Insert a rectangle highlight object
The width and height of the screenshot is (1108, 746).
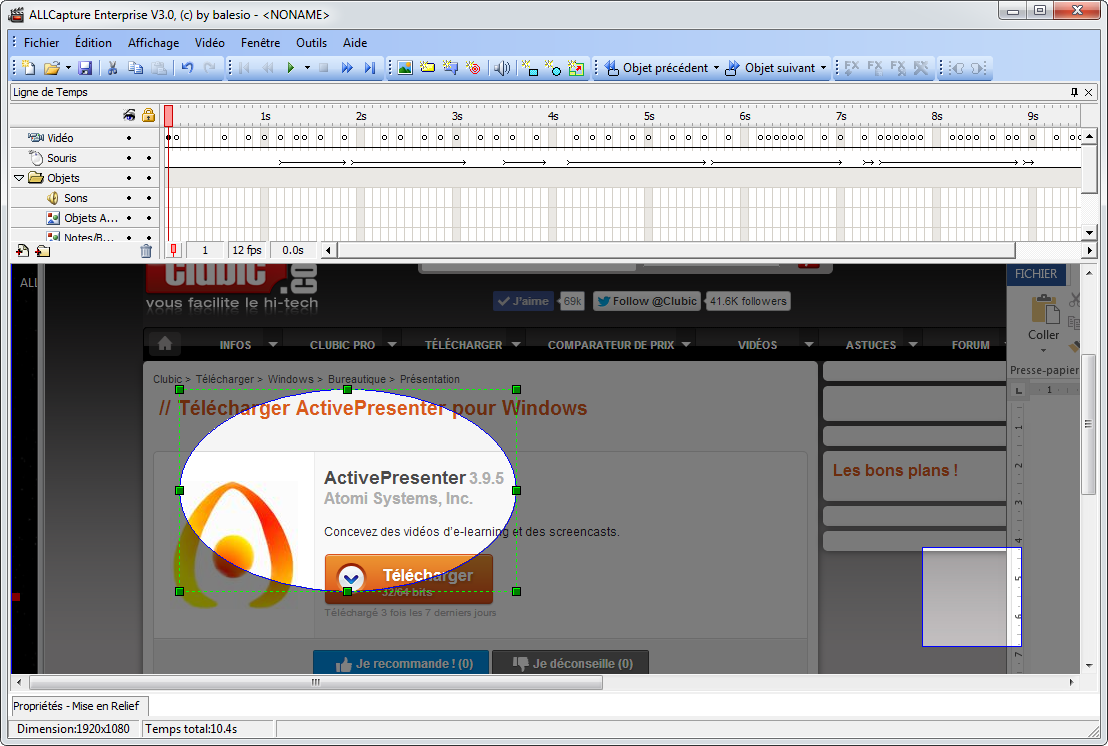[x=529, y=68]
